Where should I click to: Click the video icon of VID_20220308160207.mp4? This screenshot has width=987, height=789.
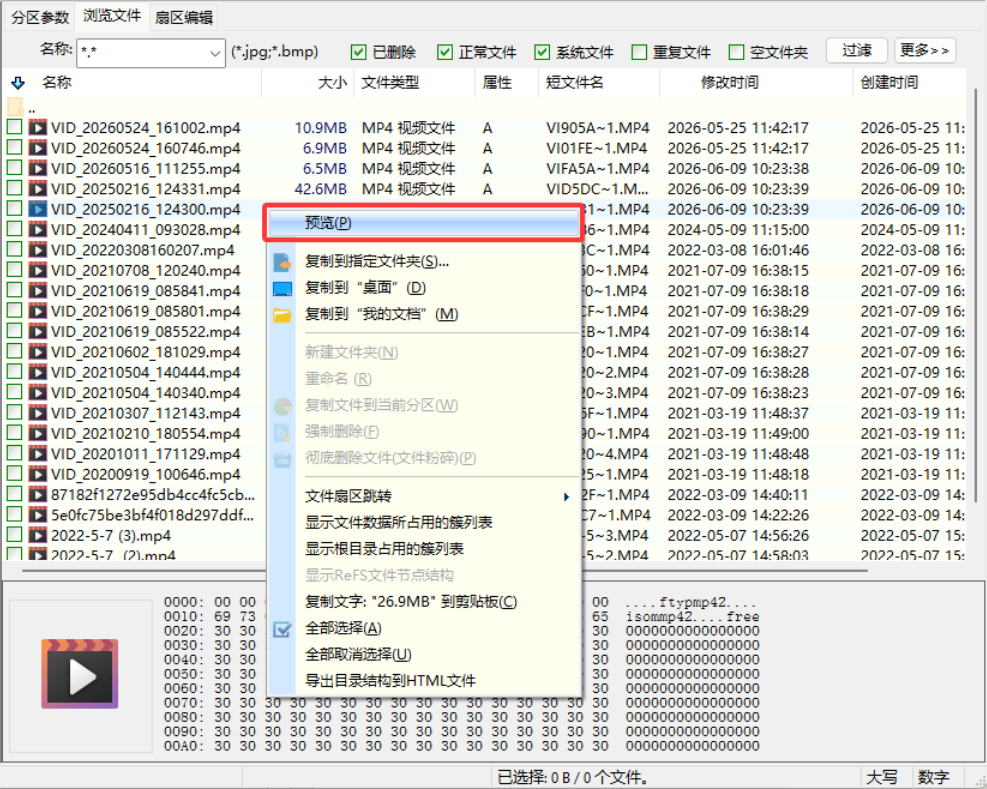point(38,250)
